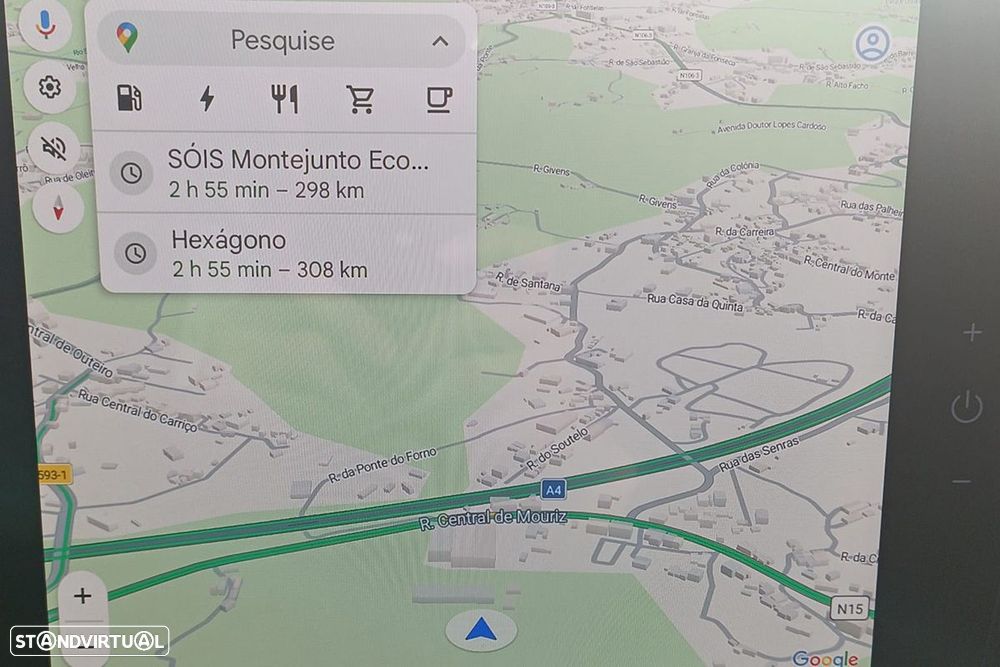Find grocery stores with cart icon
Screen dimensions: 1000x667
pos(361,99)
